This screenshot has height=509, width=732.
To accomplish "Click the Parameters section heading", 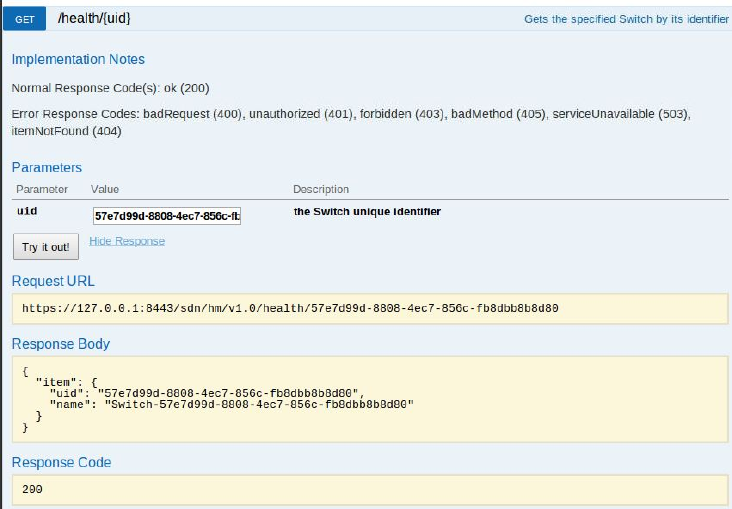I will (47, 167).
